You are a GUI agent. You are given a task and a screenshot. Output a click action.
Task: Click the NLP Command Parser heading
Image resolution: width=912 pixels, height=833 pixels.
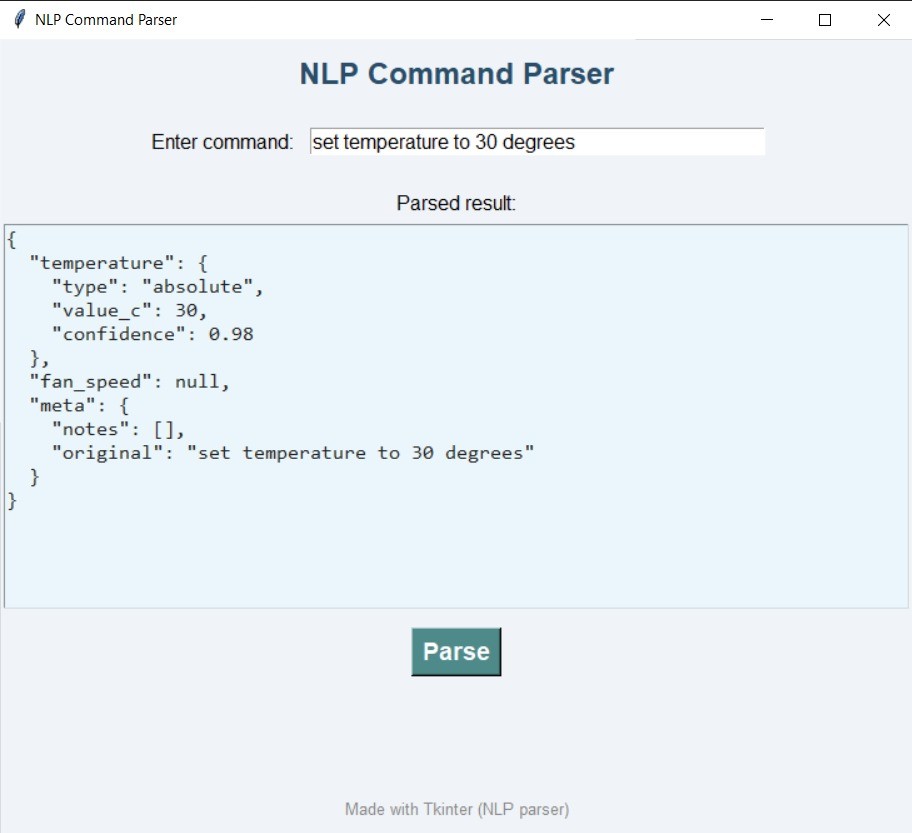pos(457,74)
